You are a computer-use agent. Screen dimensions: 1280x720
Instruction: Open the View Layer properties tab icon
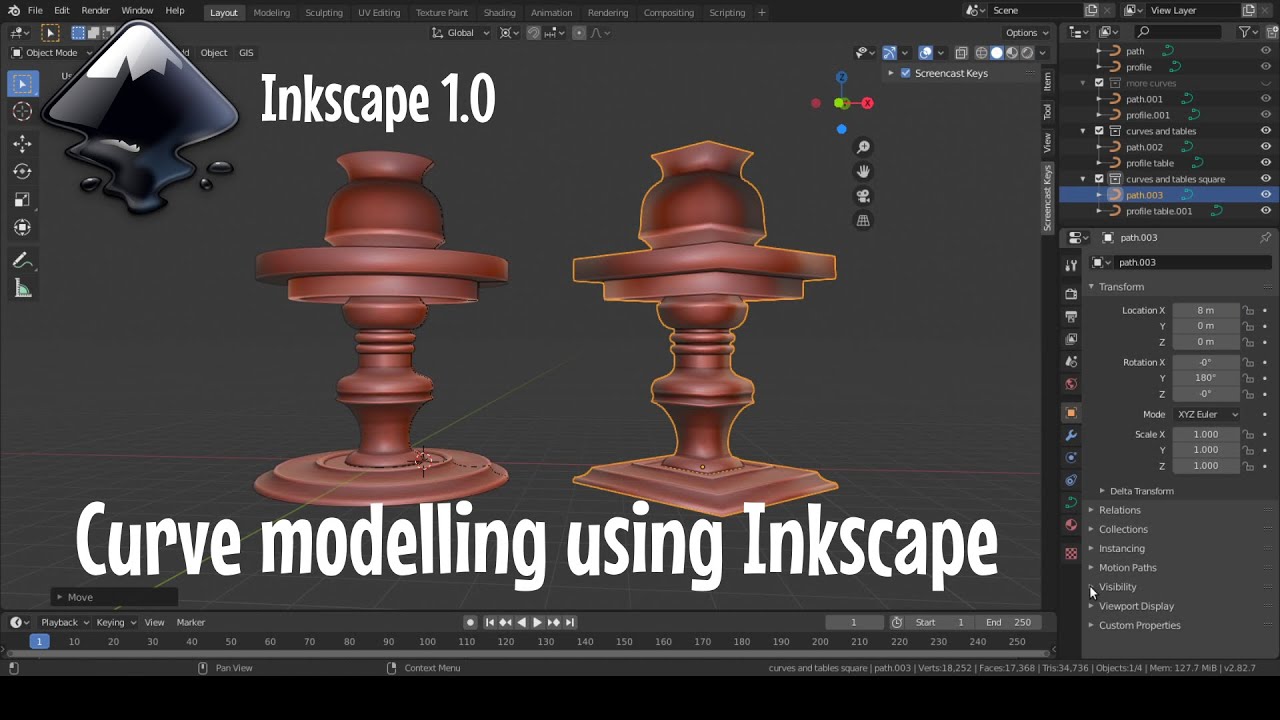tap(1071, 339)
